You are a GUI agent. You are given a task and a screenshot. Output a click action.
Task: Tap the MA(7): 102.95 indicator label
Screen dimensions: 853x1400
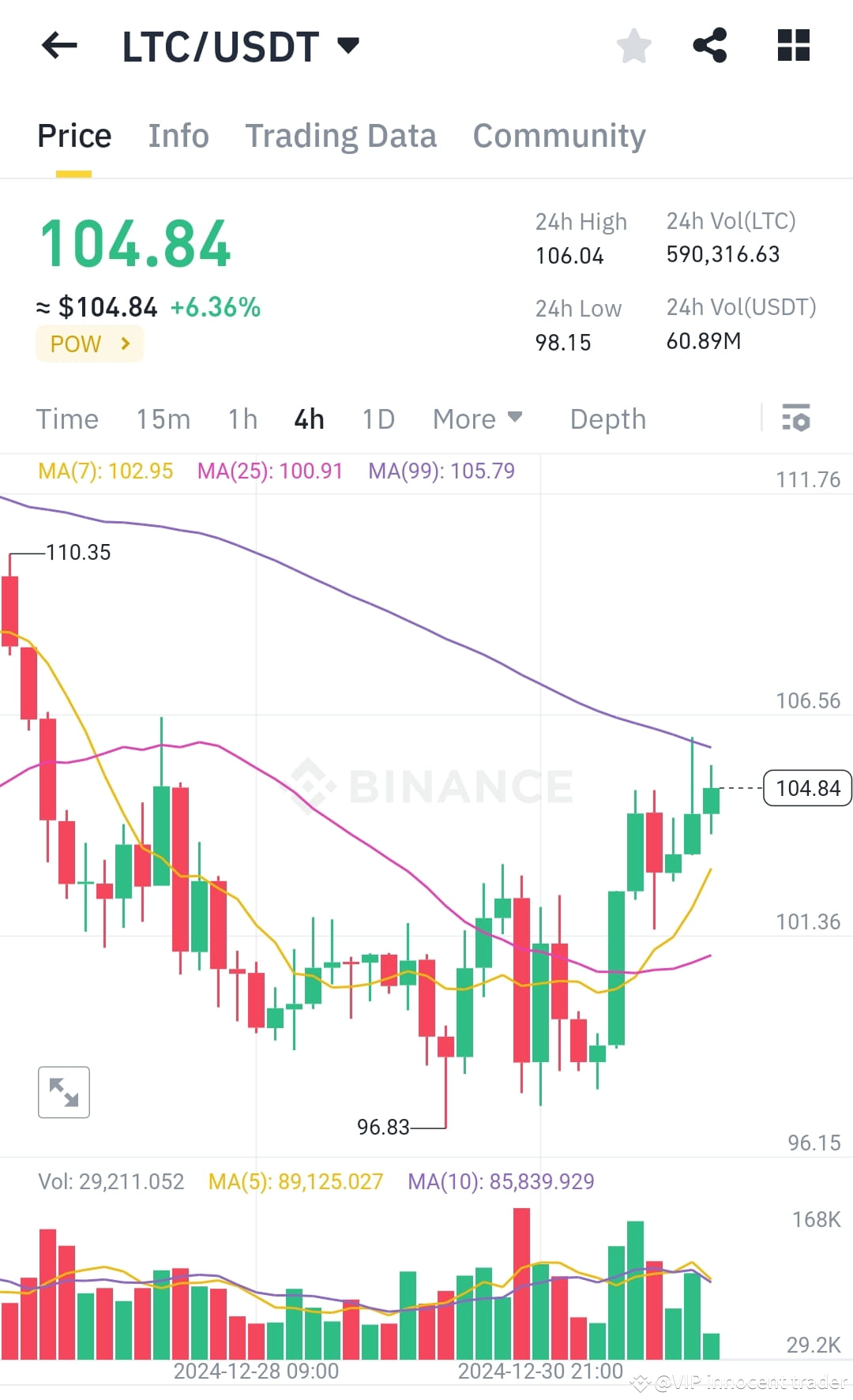pyautogui.click(x=105, y=471)
